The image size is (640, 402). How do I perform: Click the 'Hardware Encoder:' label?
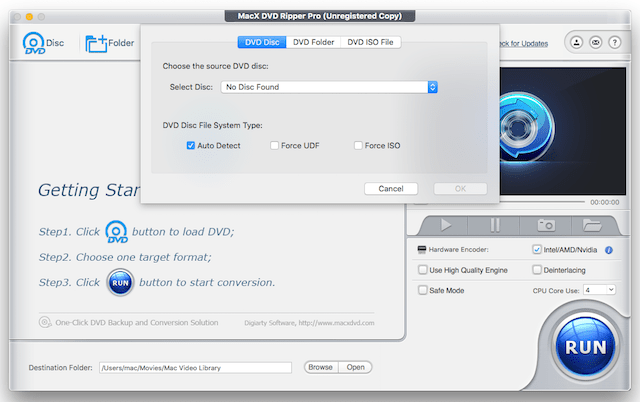coord(458,249)
